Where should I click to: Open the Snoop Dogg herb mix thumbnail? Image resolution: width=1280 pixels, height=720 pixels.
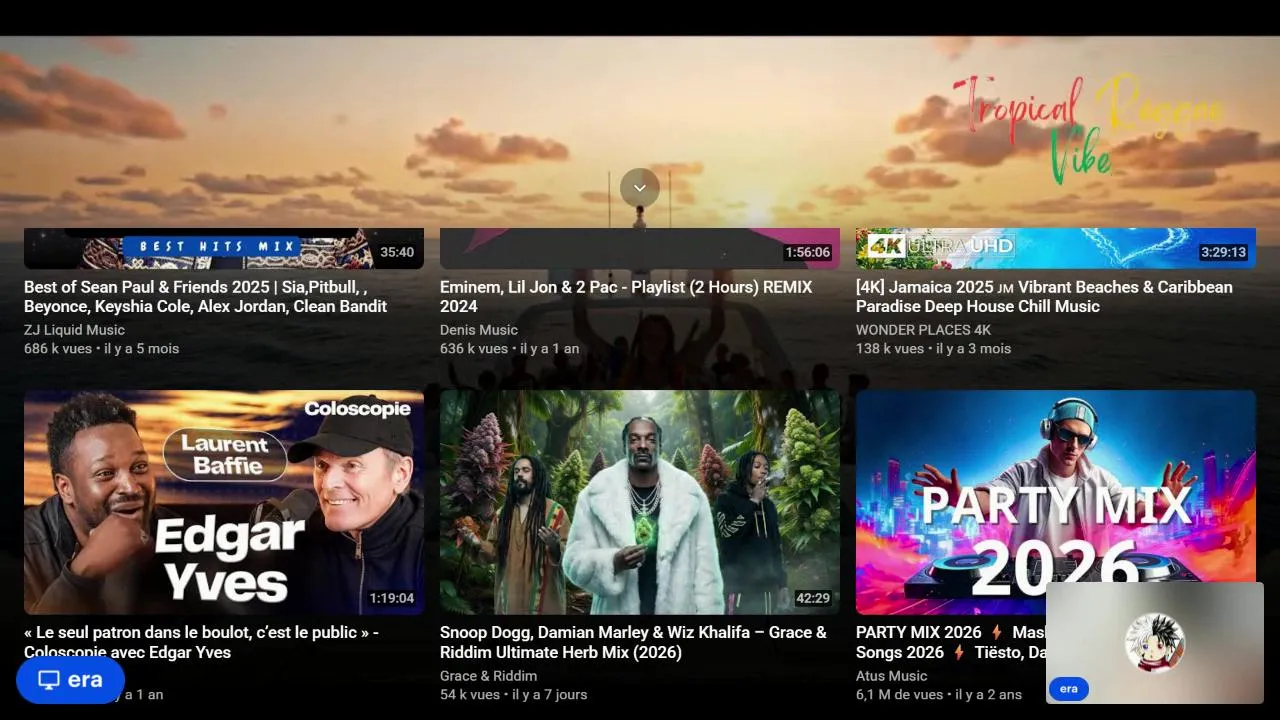click(640, 502)
